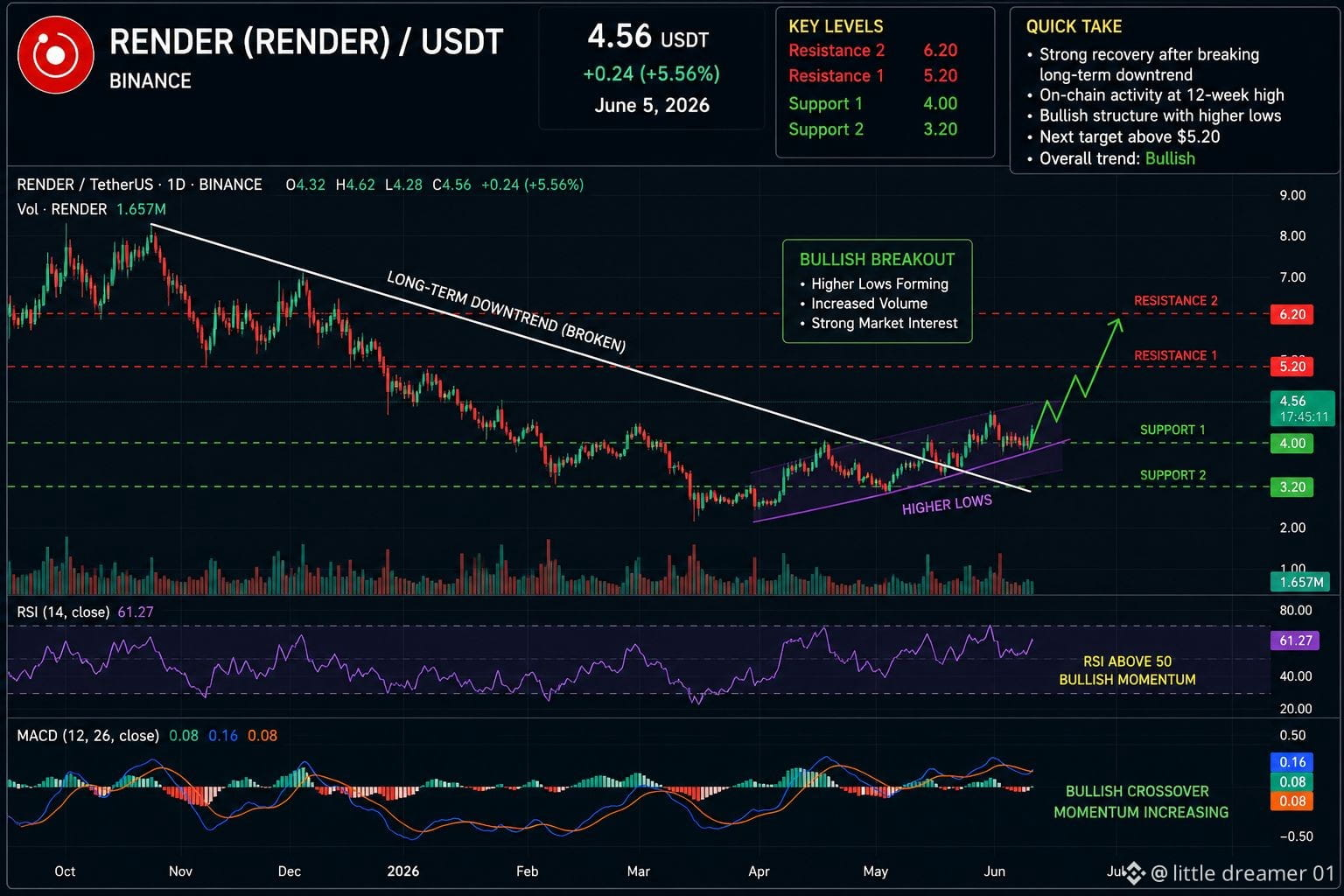Click the high value 'H4.62'
This screenshot has height=896, width=1344.
click(355, 185)
